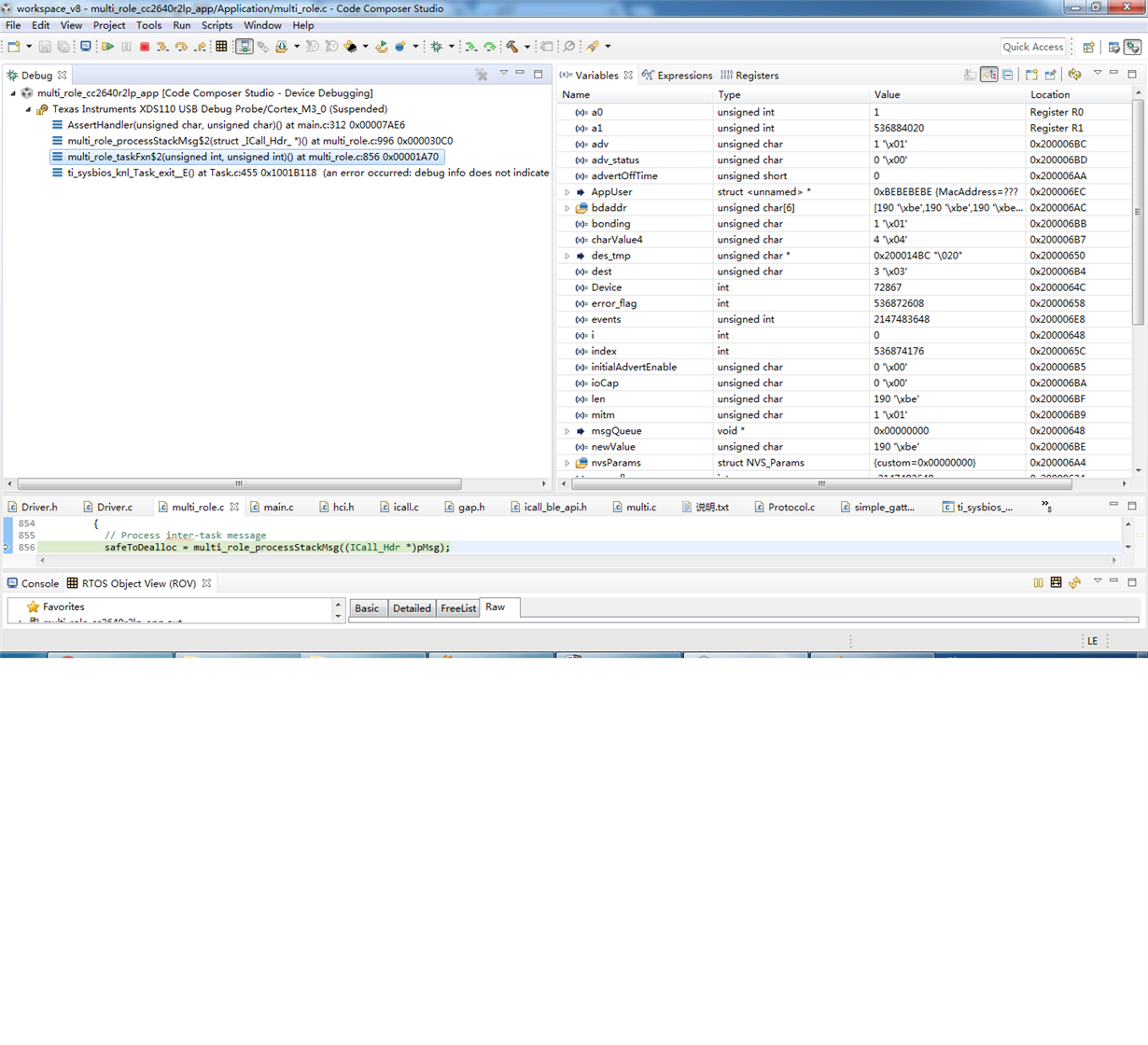This screenshot has width=1148, height=1045.
Task: Open the Run menu
Action: [181, 25]
